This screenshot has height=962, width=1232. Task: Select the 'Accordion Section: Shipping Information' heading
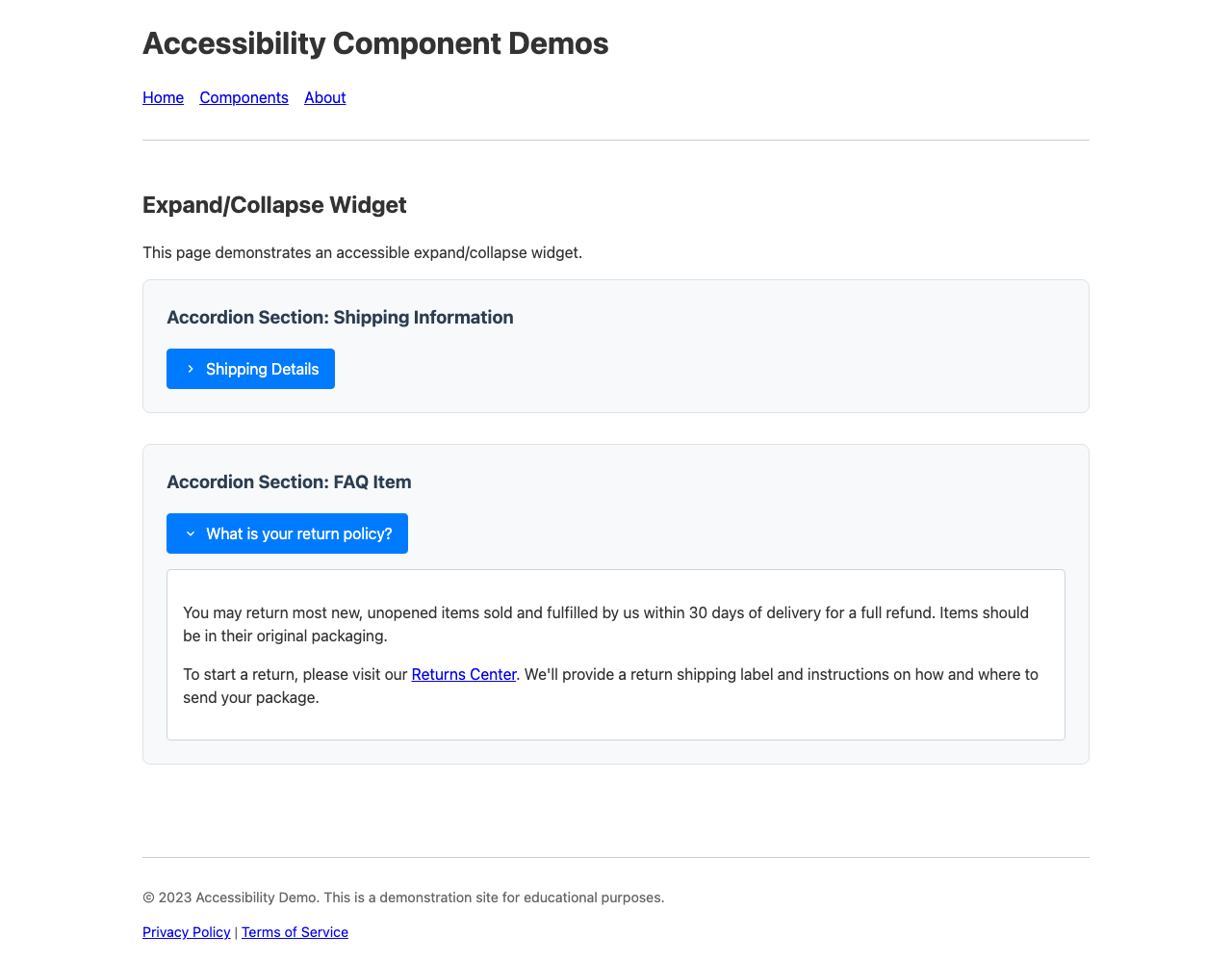(340, 317)
